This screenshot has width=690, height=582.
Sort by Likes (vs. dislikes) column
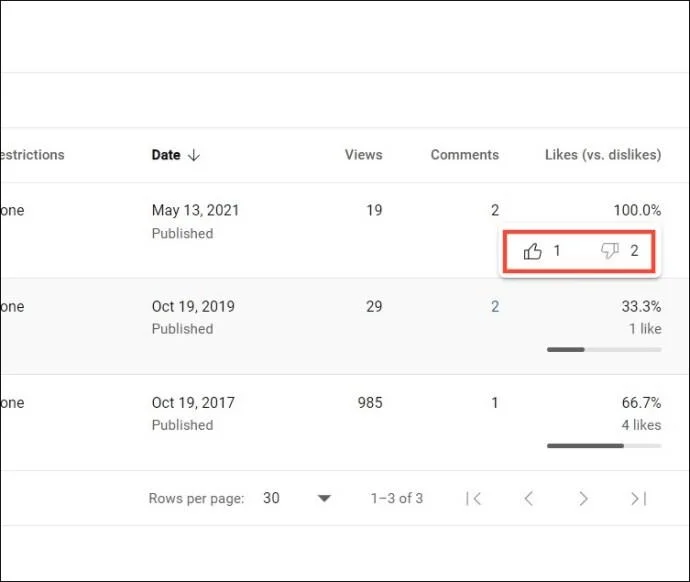tap(603, 155)
